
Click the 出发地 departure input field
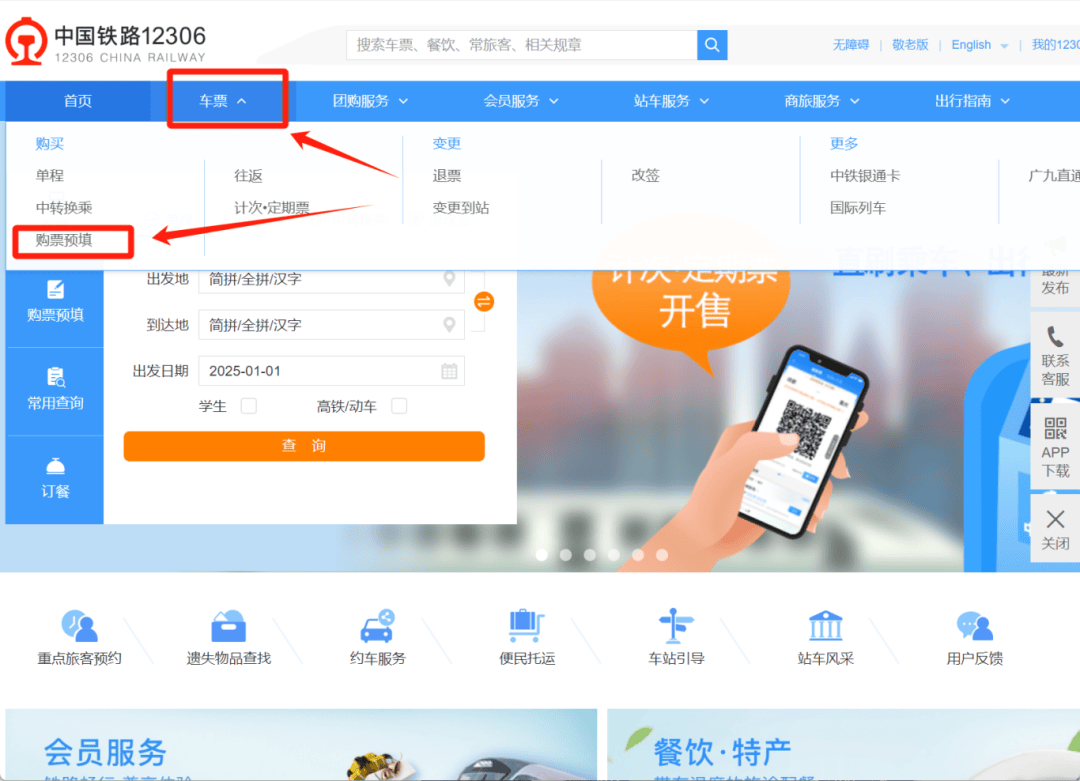[x=320, y=279]
